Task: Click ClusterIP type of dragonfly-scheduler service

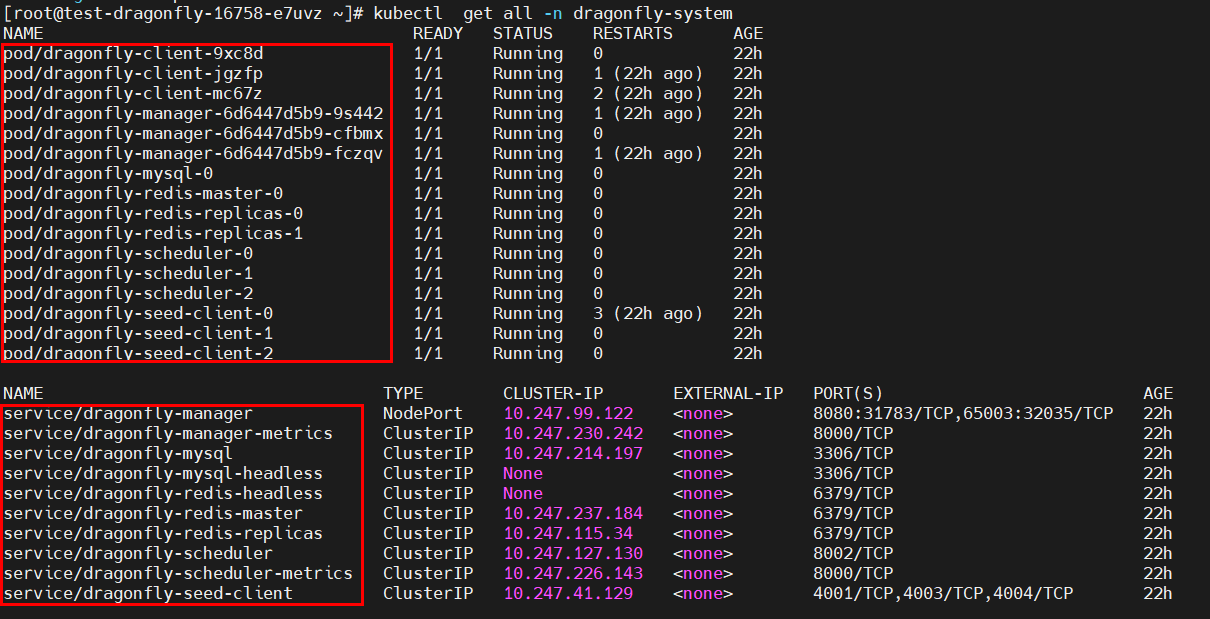Action: 428,553
